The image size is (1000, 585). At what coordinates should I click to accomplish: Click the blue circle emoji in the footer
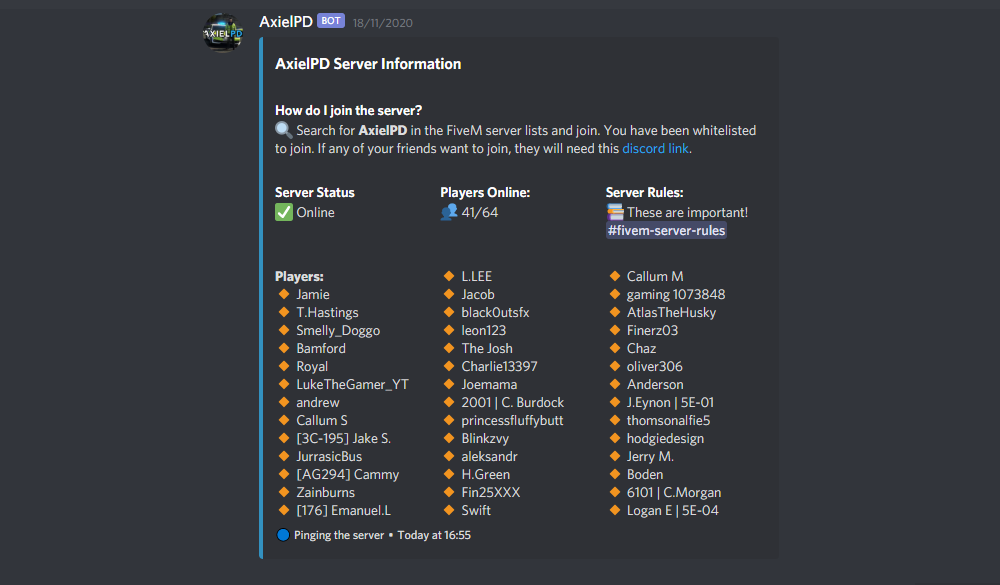(x=283, y=535)
